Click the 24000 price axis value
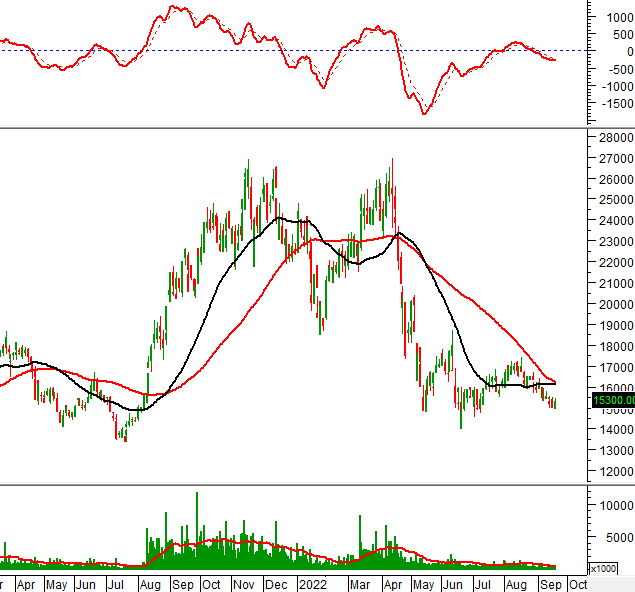635x592 pixels. click(x=616, y=221)
